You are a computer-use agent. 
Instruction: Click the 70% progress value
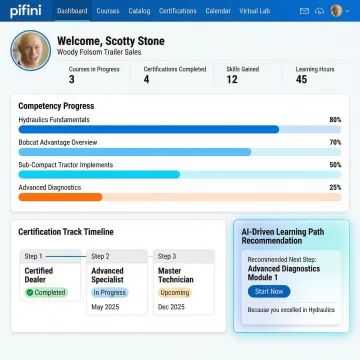(x=335, y=142)
